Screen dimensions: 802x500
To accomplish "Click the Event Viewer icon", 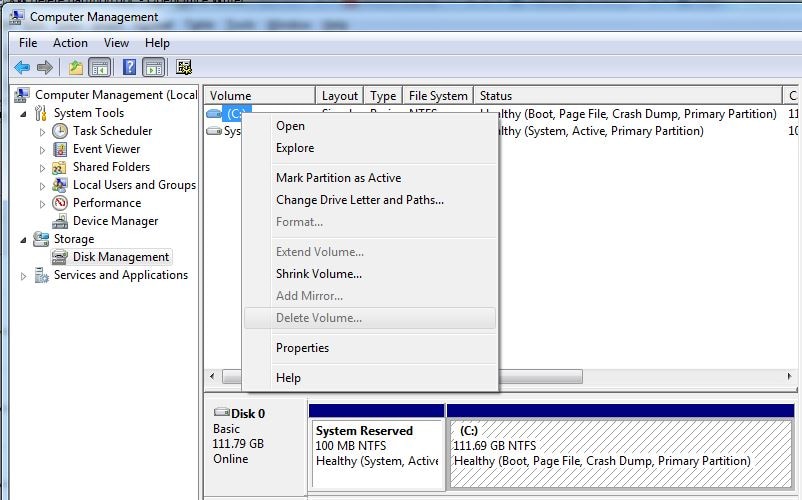I will point(60,149).
